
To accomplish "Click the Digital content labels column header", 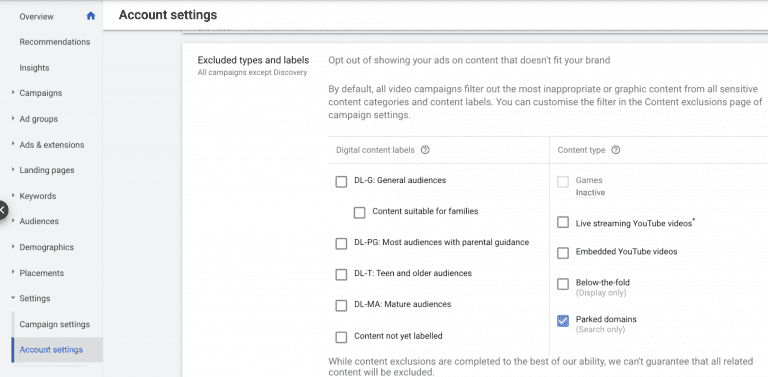I will tap(375, 150).
